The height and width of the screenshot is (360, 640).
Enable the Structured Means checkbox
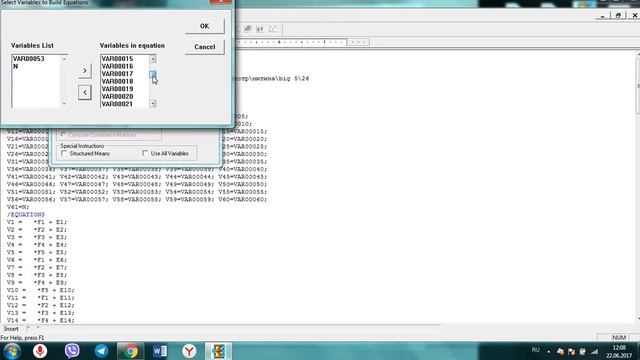coord(64,153)
